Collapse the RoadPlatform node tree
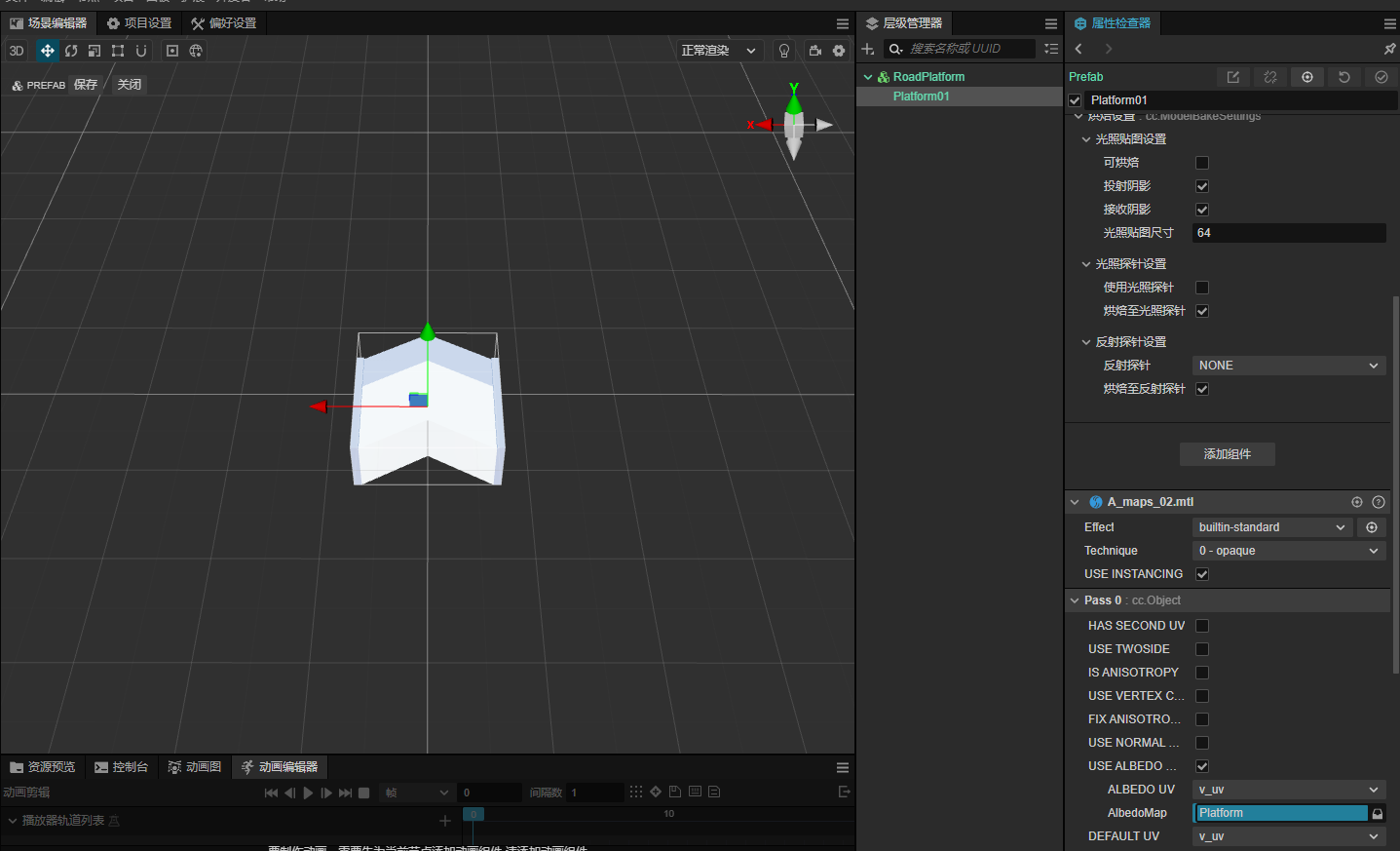The width and height of the screenshot is (1400, 851). (x=868, y=77)
